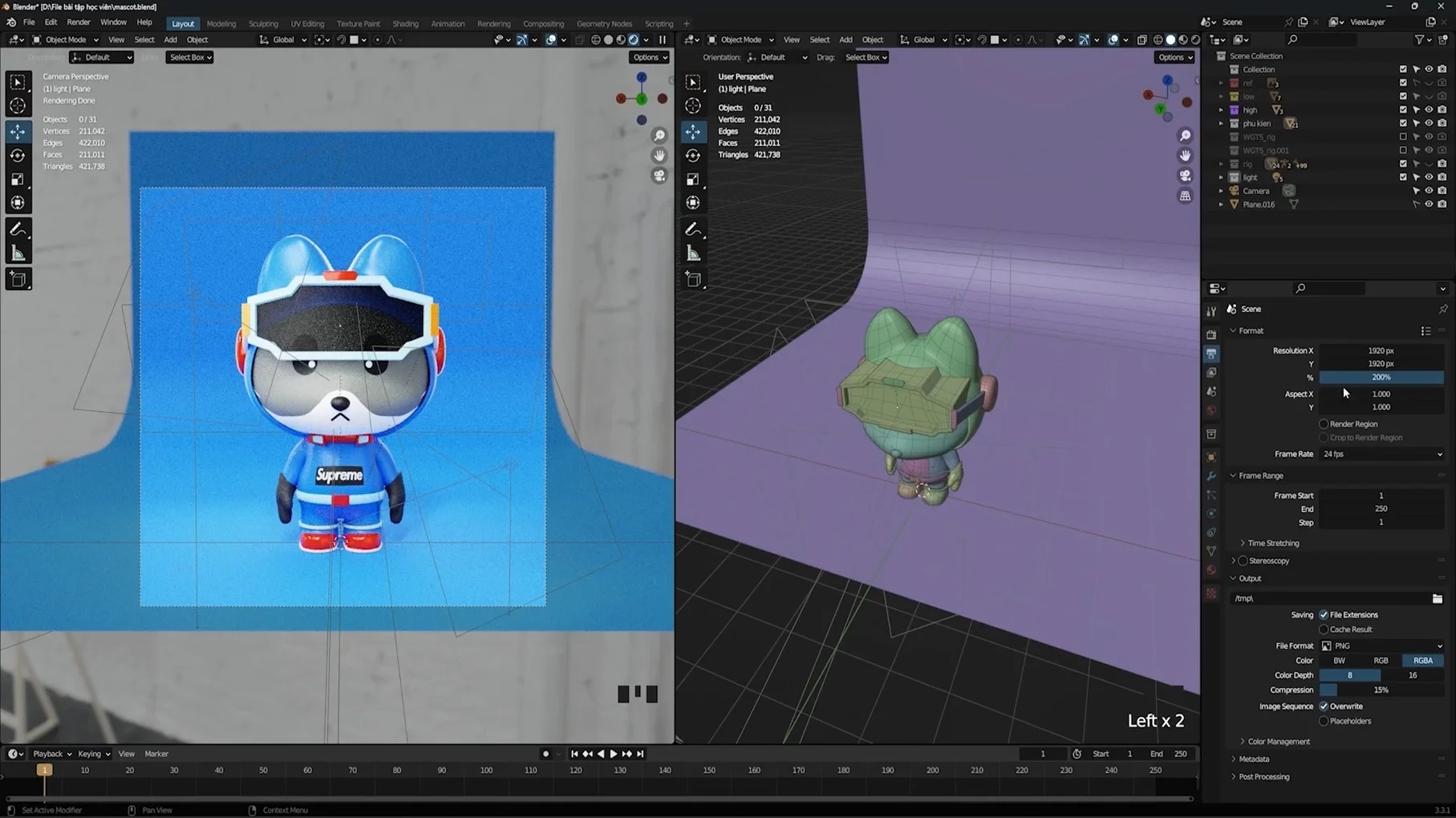Viewport: 1456px width, 818px height.
Task: Select RGB color mode
Action: pyautogui.click(x=1381, y=661)
